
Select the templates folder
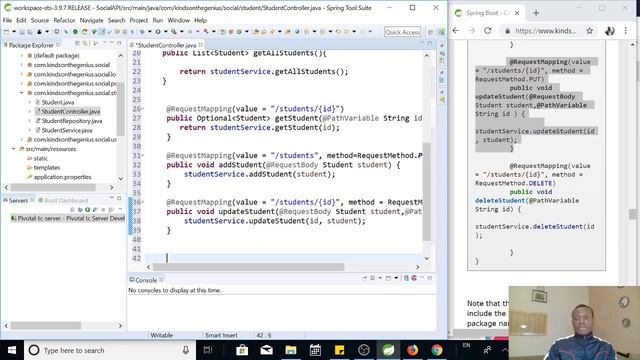pyautogui.click(x=47, y=168)
